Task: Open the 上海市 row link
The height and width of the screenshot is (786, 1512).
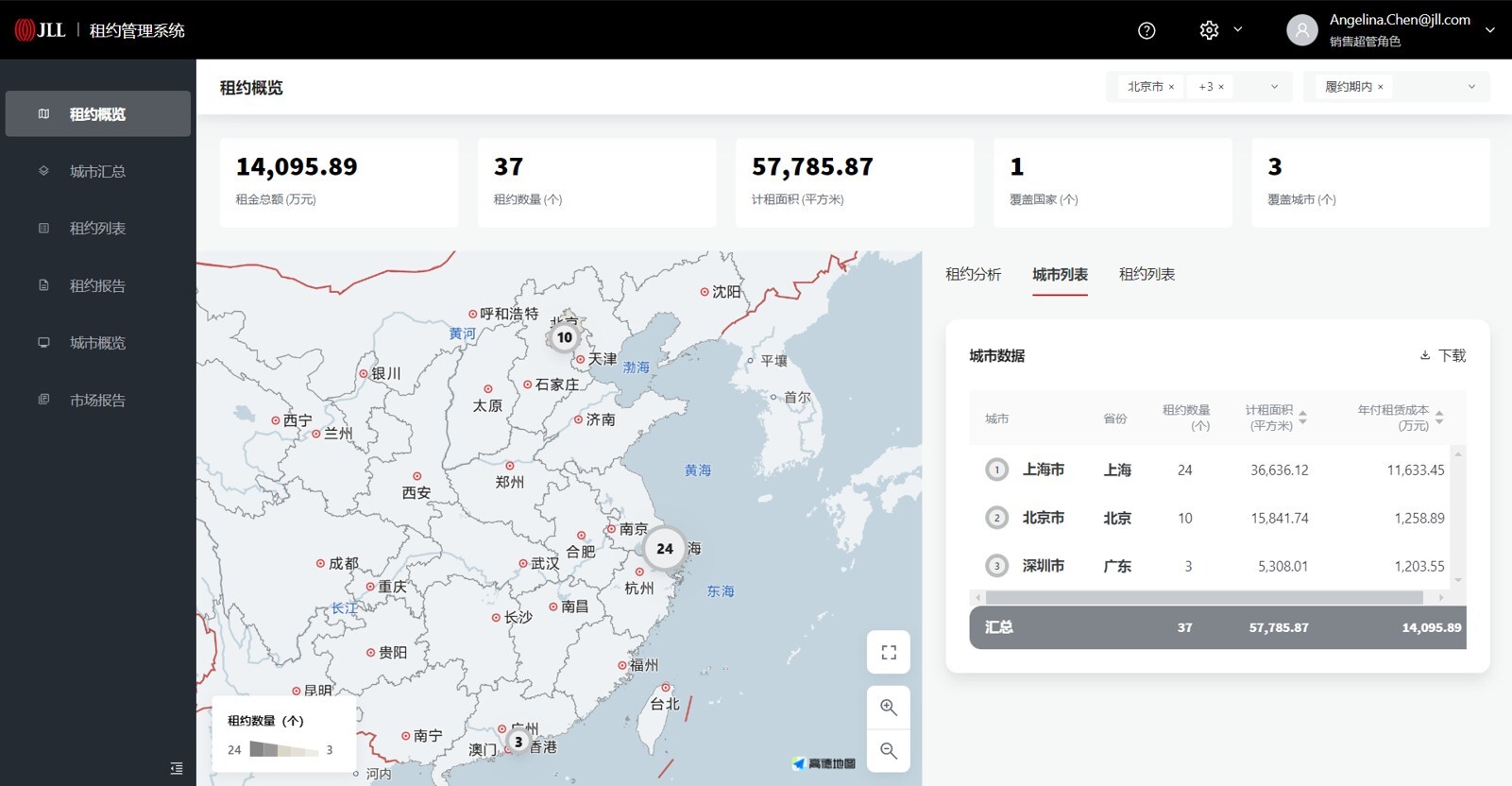Action: tap(1043, 470)
